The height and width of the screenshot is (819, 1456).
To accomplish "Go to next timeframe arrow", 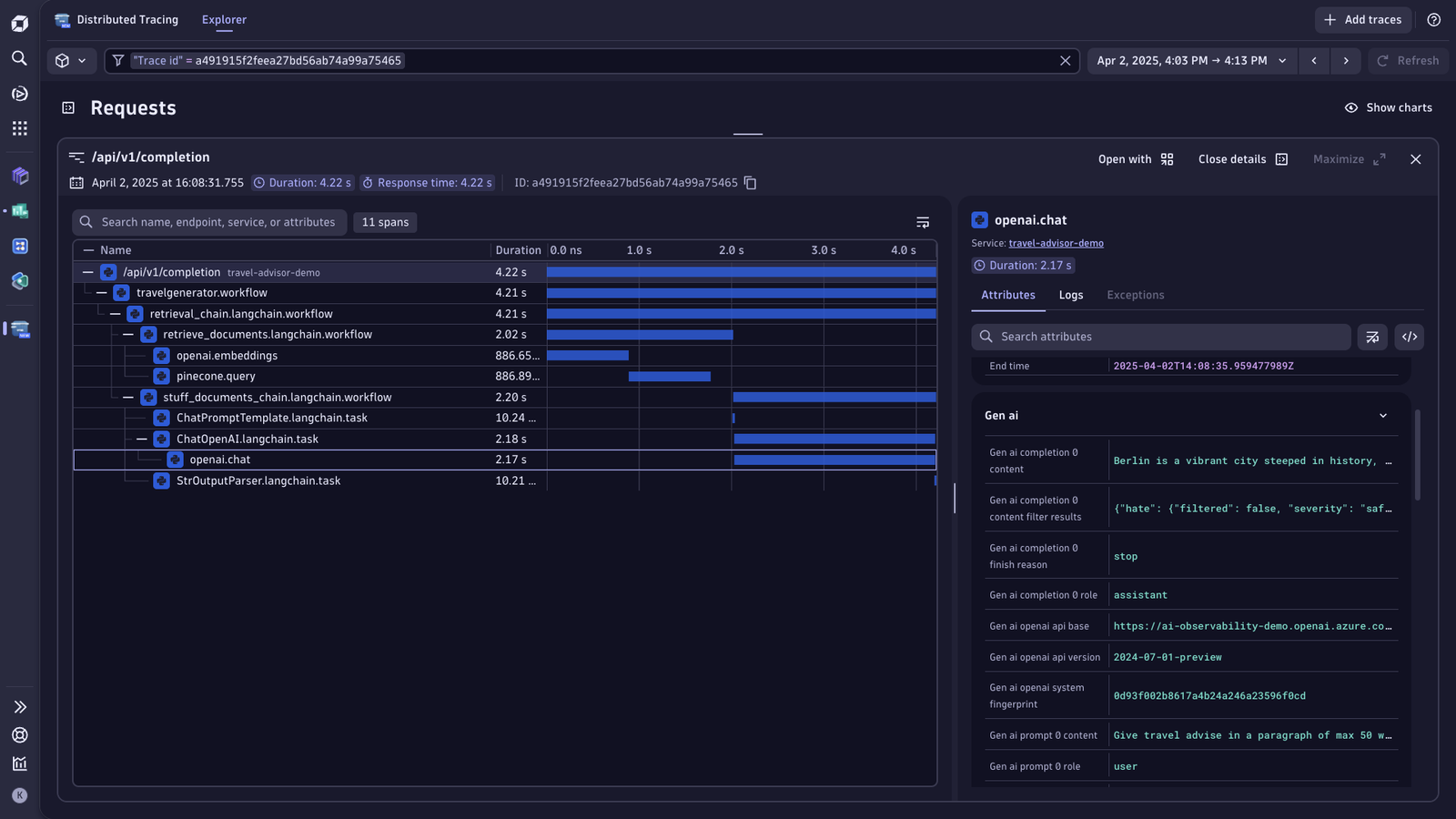I will [1346, 61].
